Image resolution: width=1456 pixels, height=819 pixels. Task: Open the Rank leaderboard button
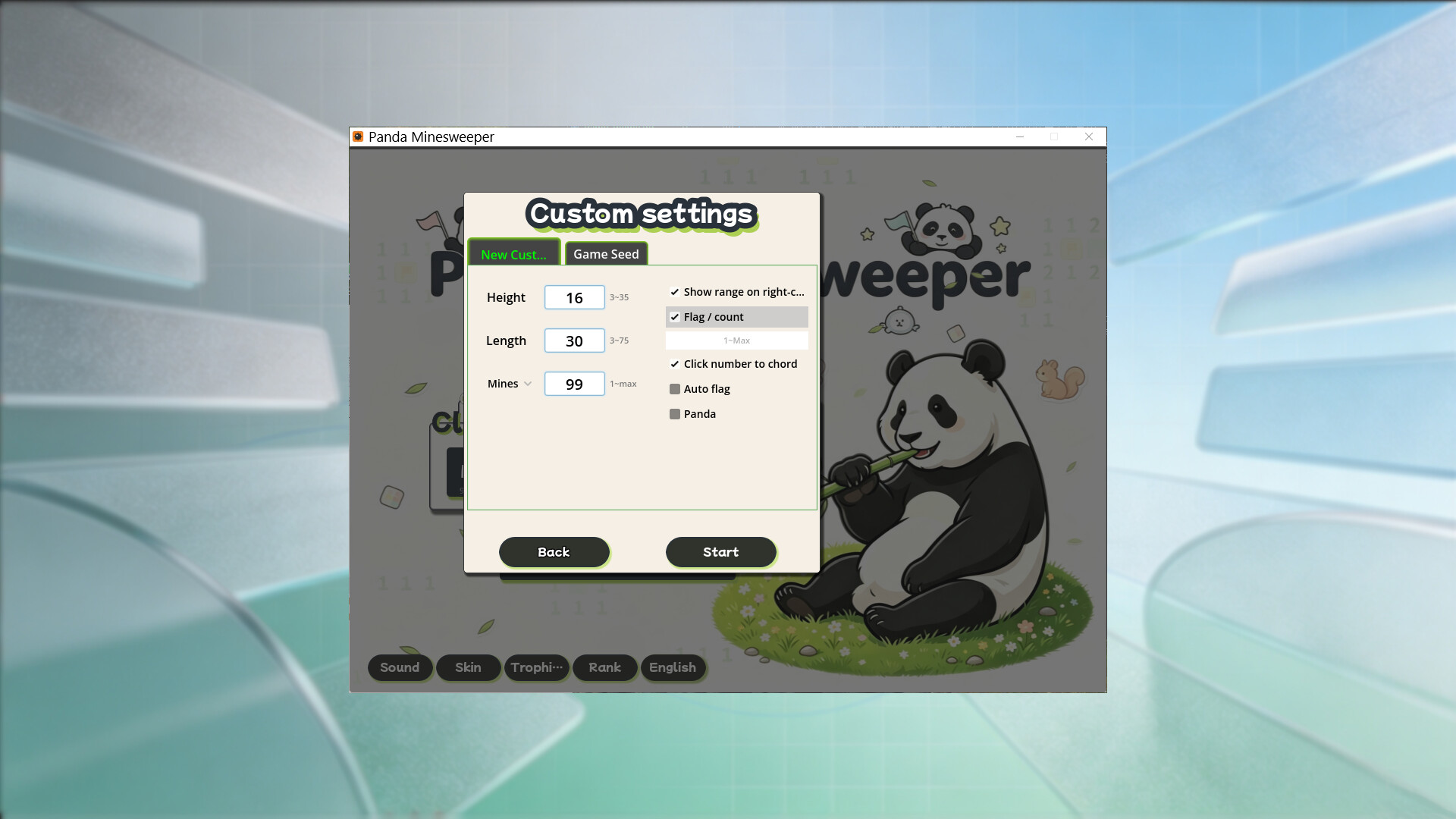(x=604, y=667)
